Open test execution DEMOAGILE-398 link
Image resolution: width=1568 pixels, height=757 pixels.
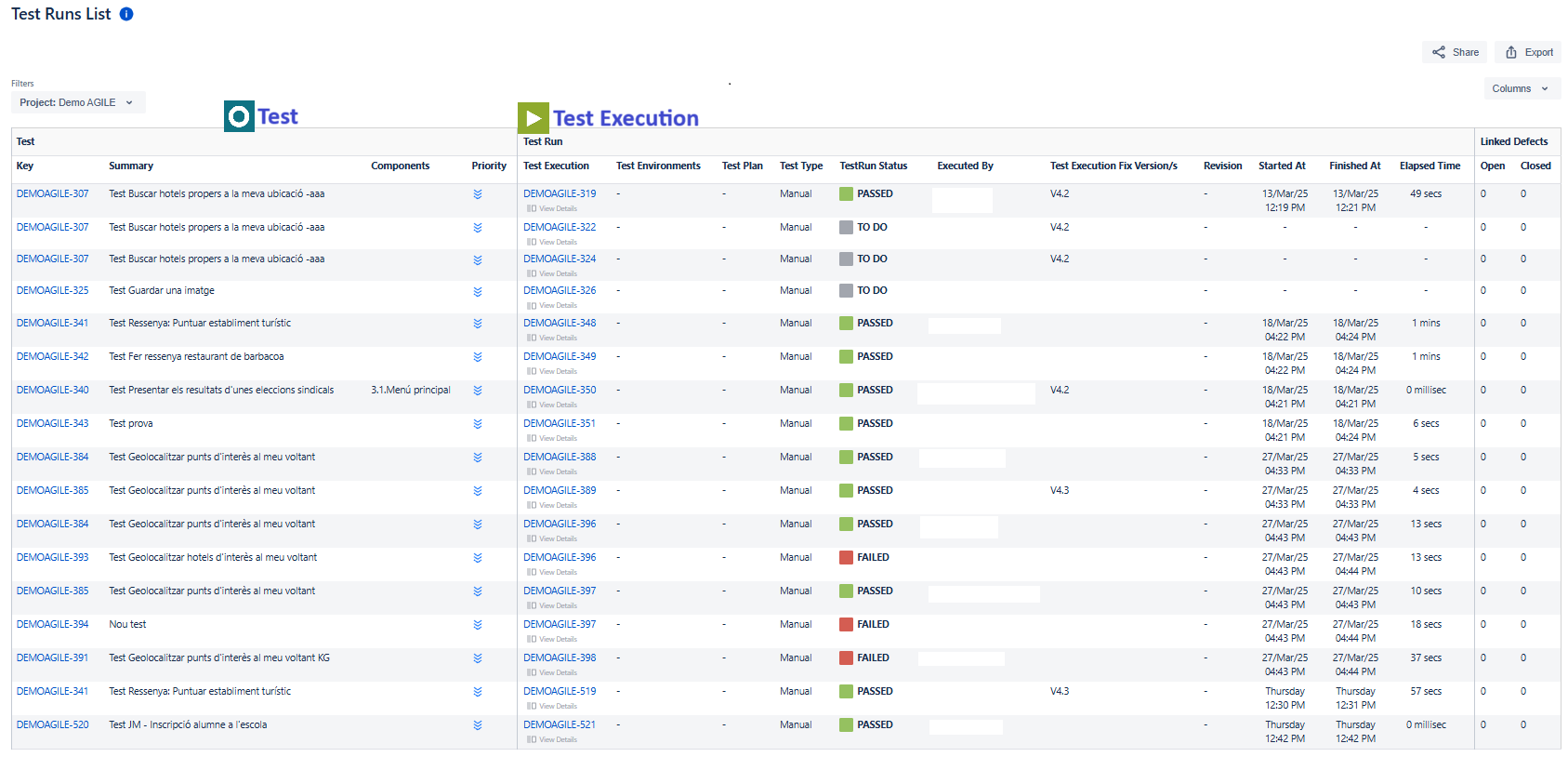pos(560,657)
